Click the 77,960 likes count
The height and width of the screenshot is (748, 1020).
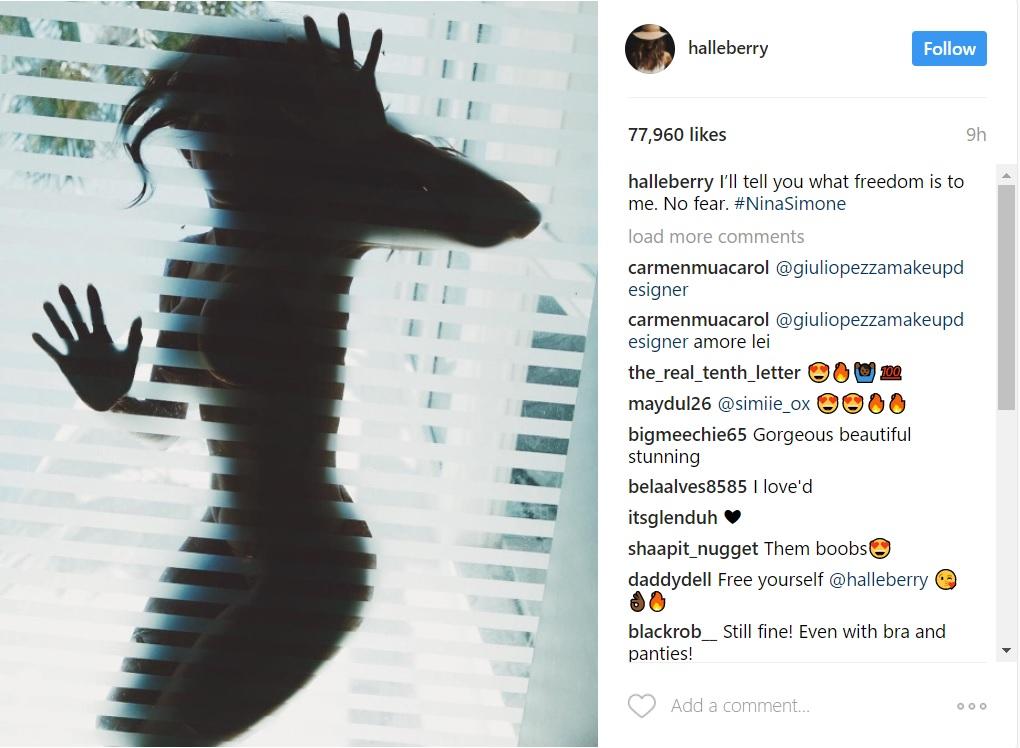(677, 135)
